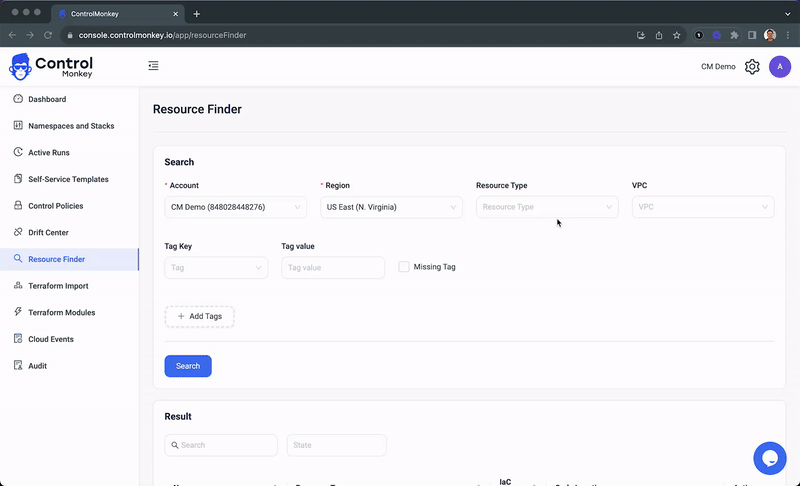Viewport: 800px width, 486px height.
Task: Open the chat support bubble
Action: [x=769, y=458]
